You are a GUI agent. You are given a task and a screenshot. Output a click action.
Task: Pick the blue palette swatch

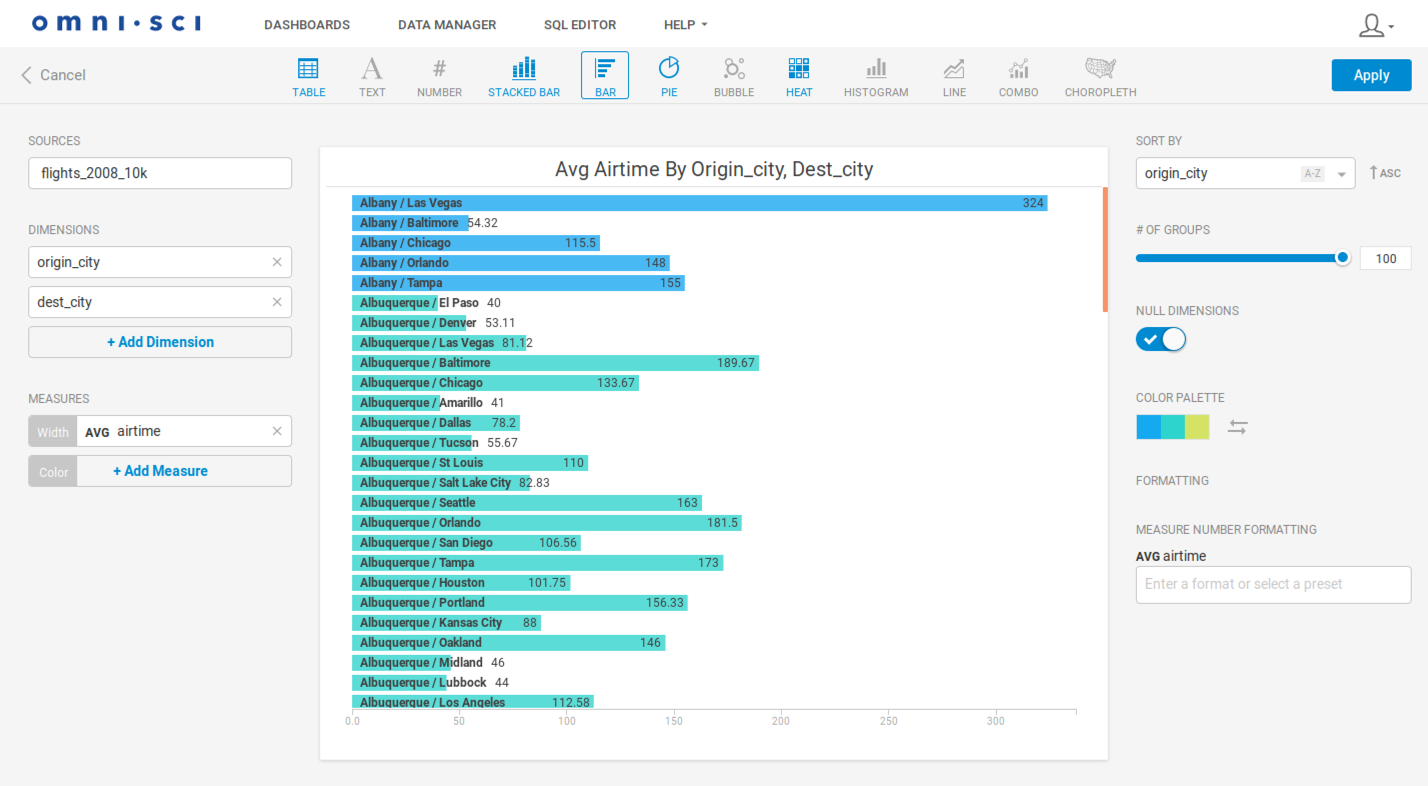pos(1148,427)
